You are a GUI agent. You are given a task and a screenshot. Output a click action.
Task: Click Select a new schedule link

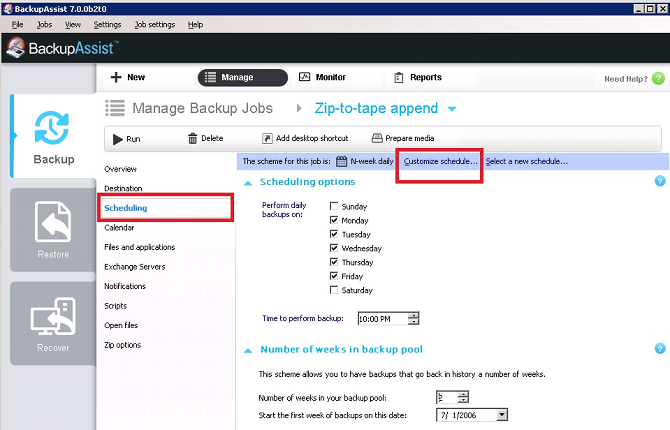coord(527,161)
